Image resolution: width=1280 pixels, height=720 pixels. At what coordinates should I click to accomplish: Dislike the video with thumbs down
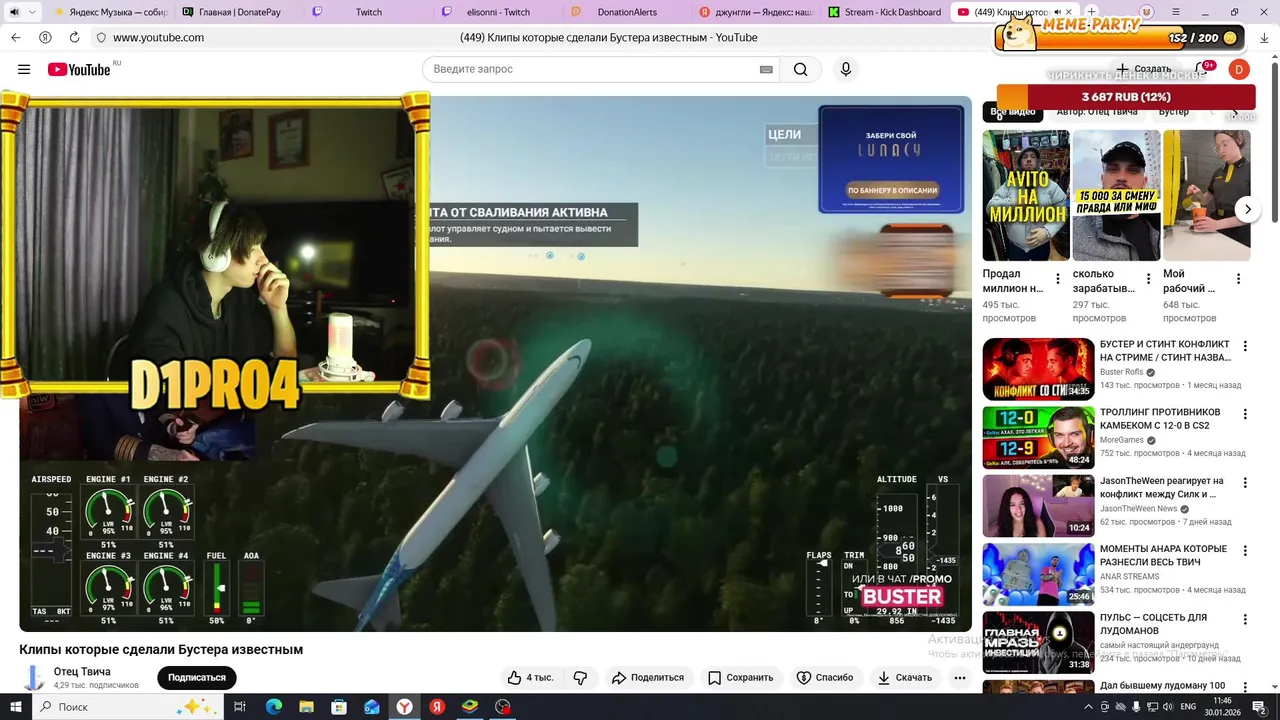coord(580,677)
